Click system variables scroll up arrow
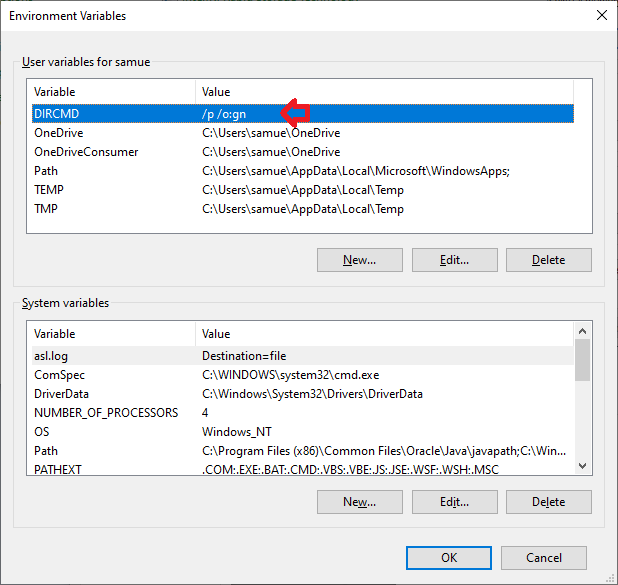The image size is (618, 585). (x=583, y=331)
